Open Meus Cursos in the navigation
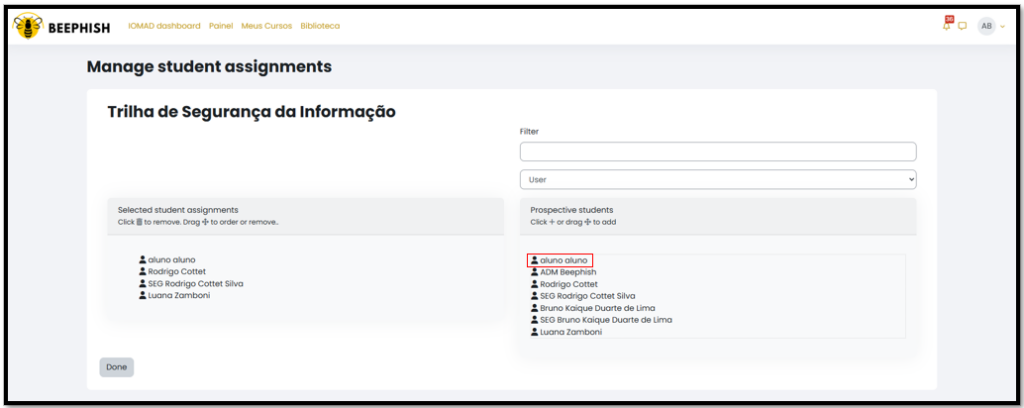The image size is (1024, 408). pos(266,26)
